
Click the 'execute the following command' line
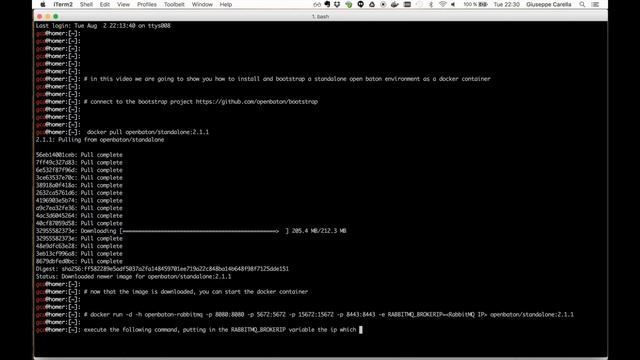coord(220,330)
